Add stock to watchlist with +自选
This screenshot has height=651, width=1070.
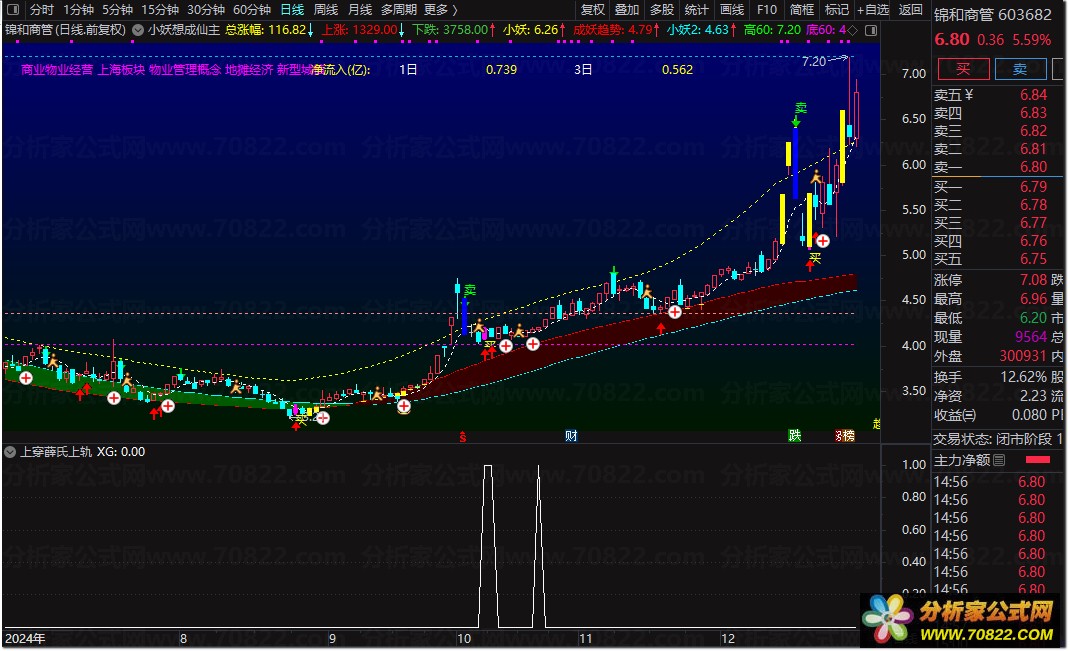(873, 10)
